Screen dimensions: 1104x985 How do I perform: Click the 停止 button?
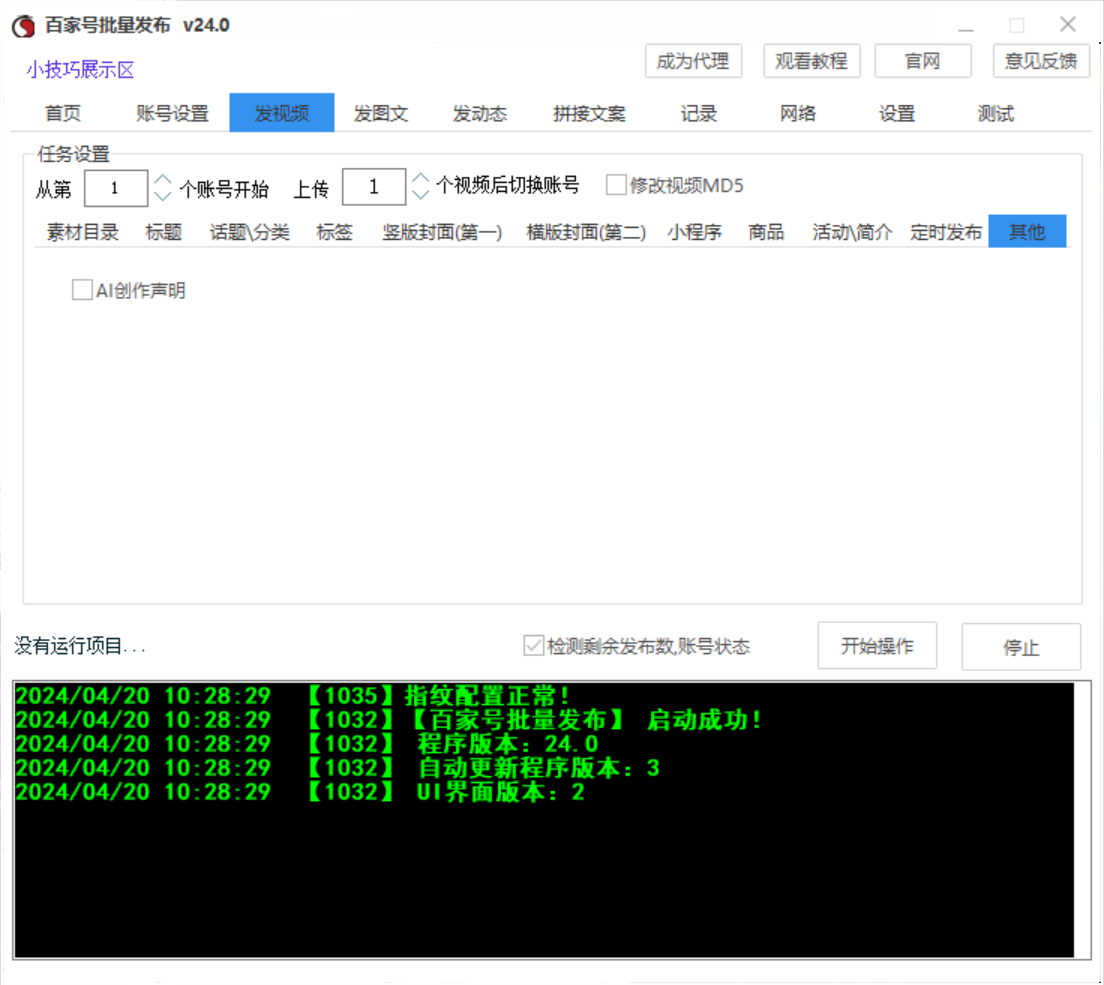1021,647
